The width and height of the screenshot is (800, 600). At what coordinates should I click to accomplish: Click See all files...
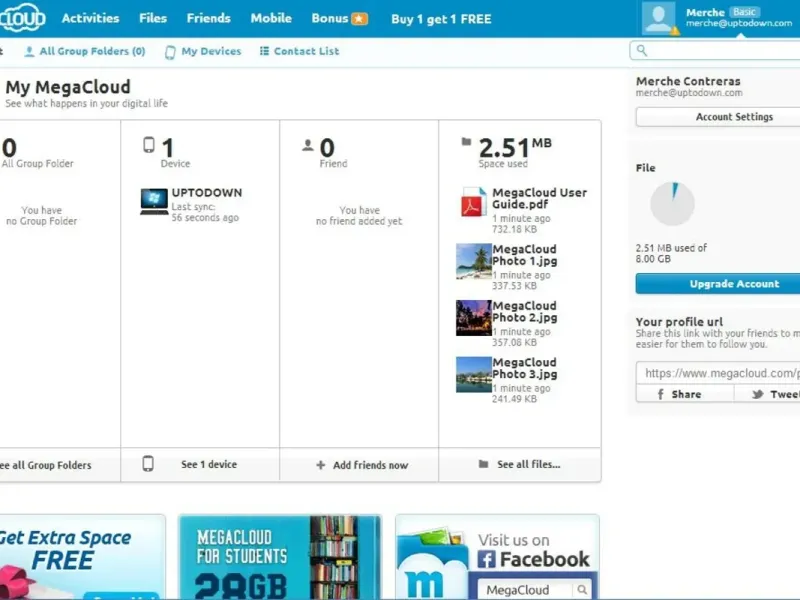529,464
